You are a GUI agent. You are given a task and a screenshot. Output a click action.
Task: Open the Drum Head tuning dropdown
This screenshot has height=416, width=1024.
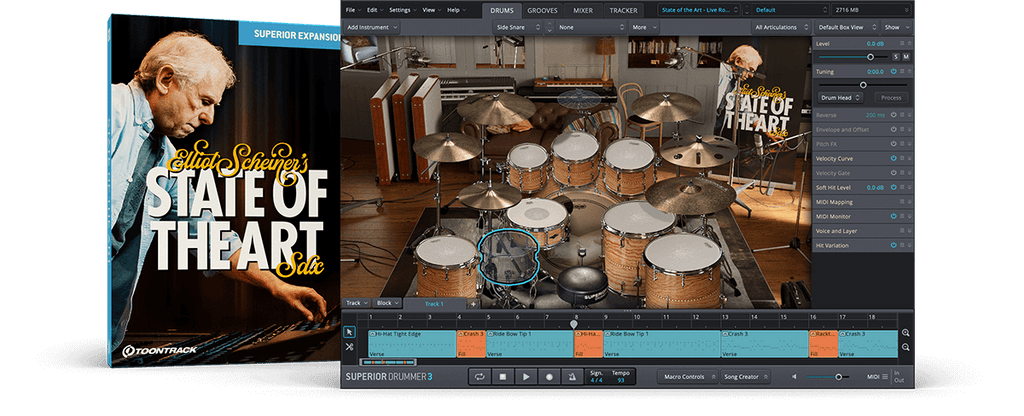(x=840, y=97)
